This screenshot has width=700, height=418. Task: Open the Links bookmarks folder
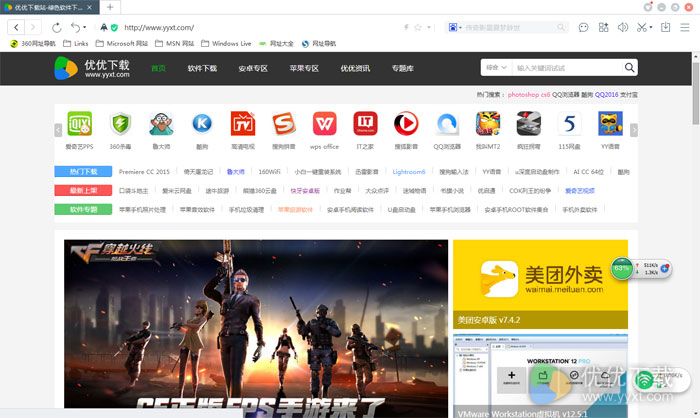[75, 43]
